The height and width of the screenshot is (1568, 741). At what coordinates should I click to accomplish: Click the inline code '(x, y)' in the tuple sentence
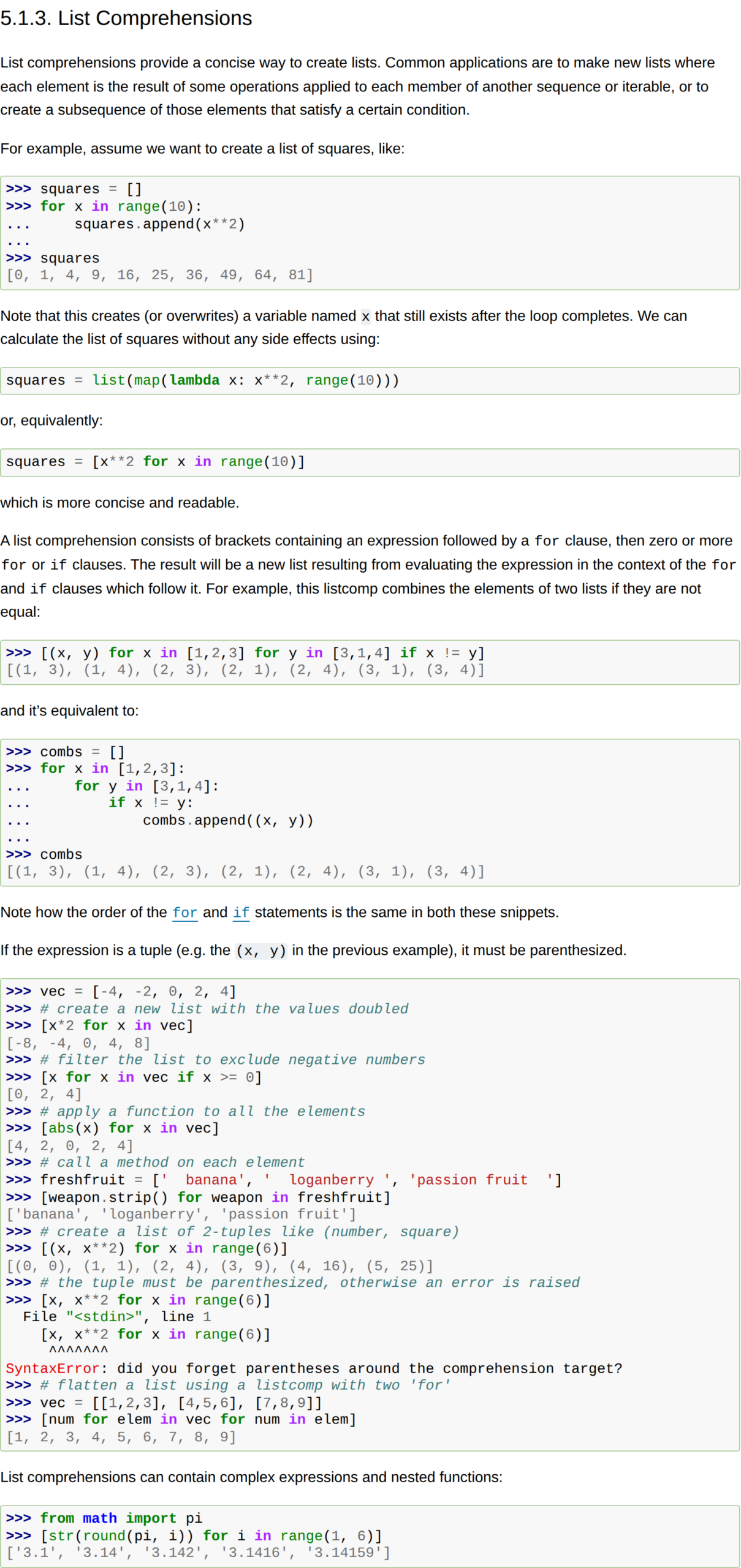(261, 951)
